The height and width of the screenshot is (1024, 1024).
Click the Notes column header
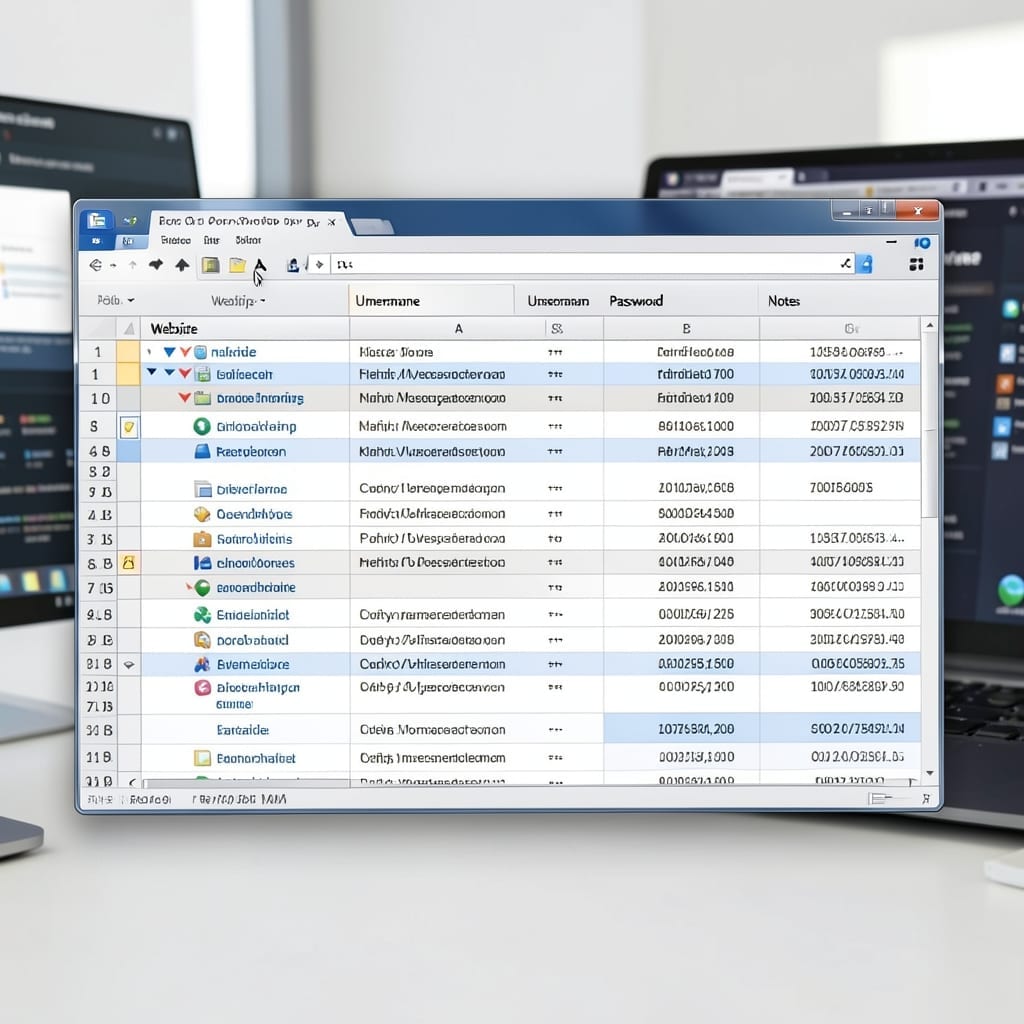784,300
